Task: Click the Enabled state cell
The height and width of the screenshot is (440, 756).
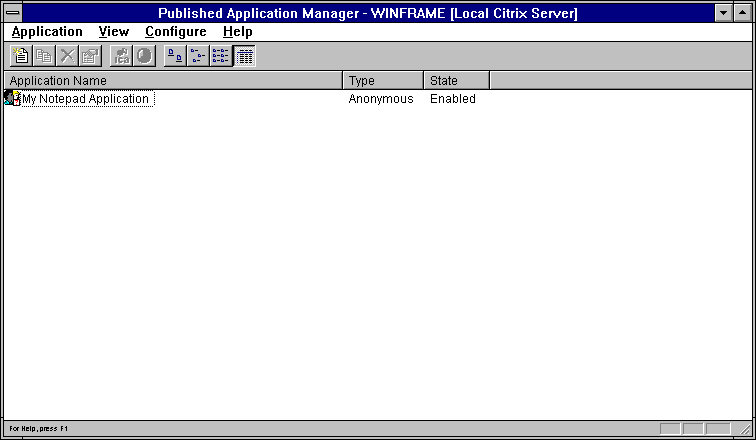Action: point(453,99)
